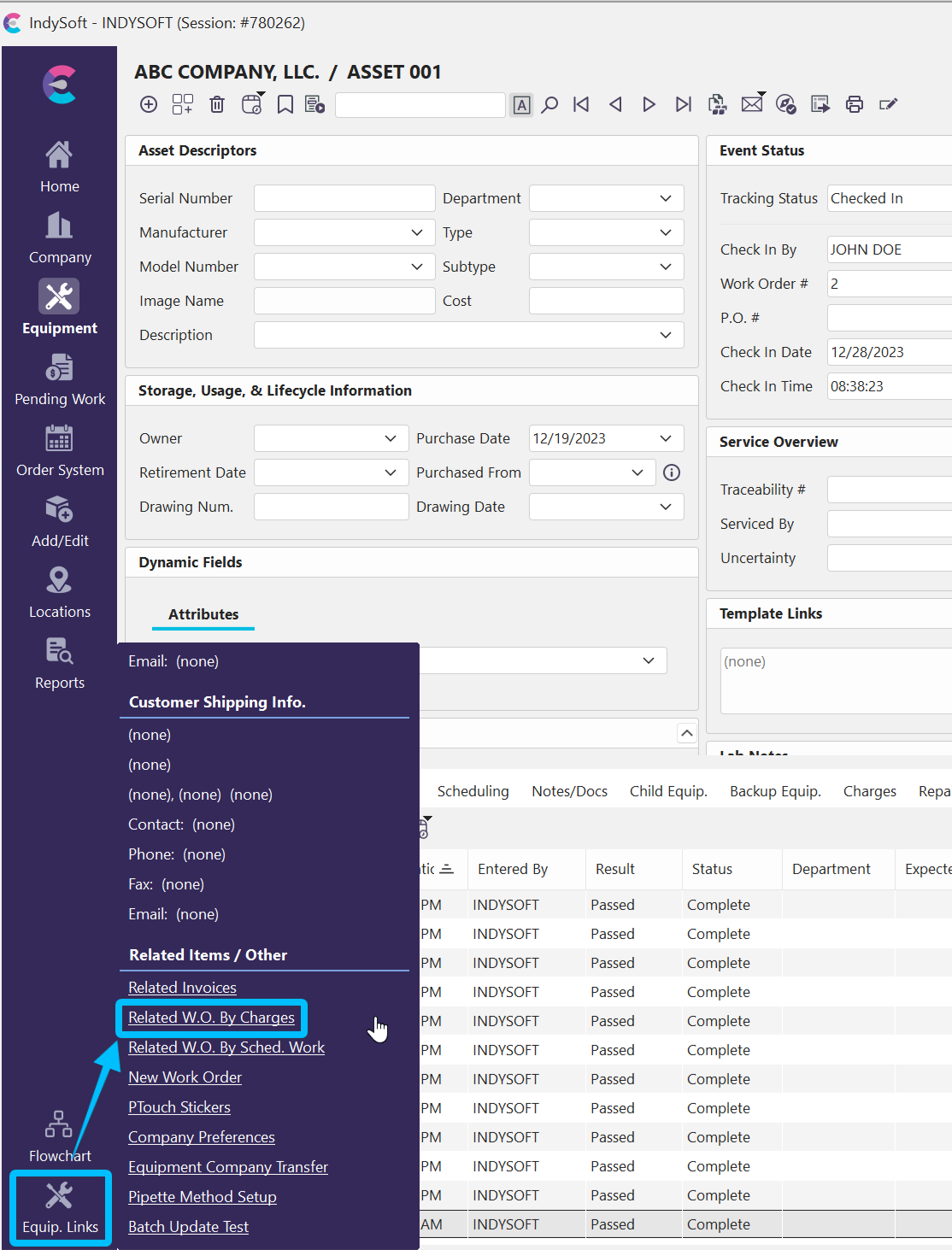
Task: Toggle the 'A' search mode button
Action: [x=521, y=105]
